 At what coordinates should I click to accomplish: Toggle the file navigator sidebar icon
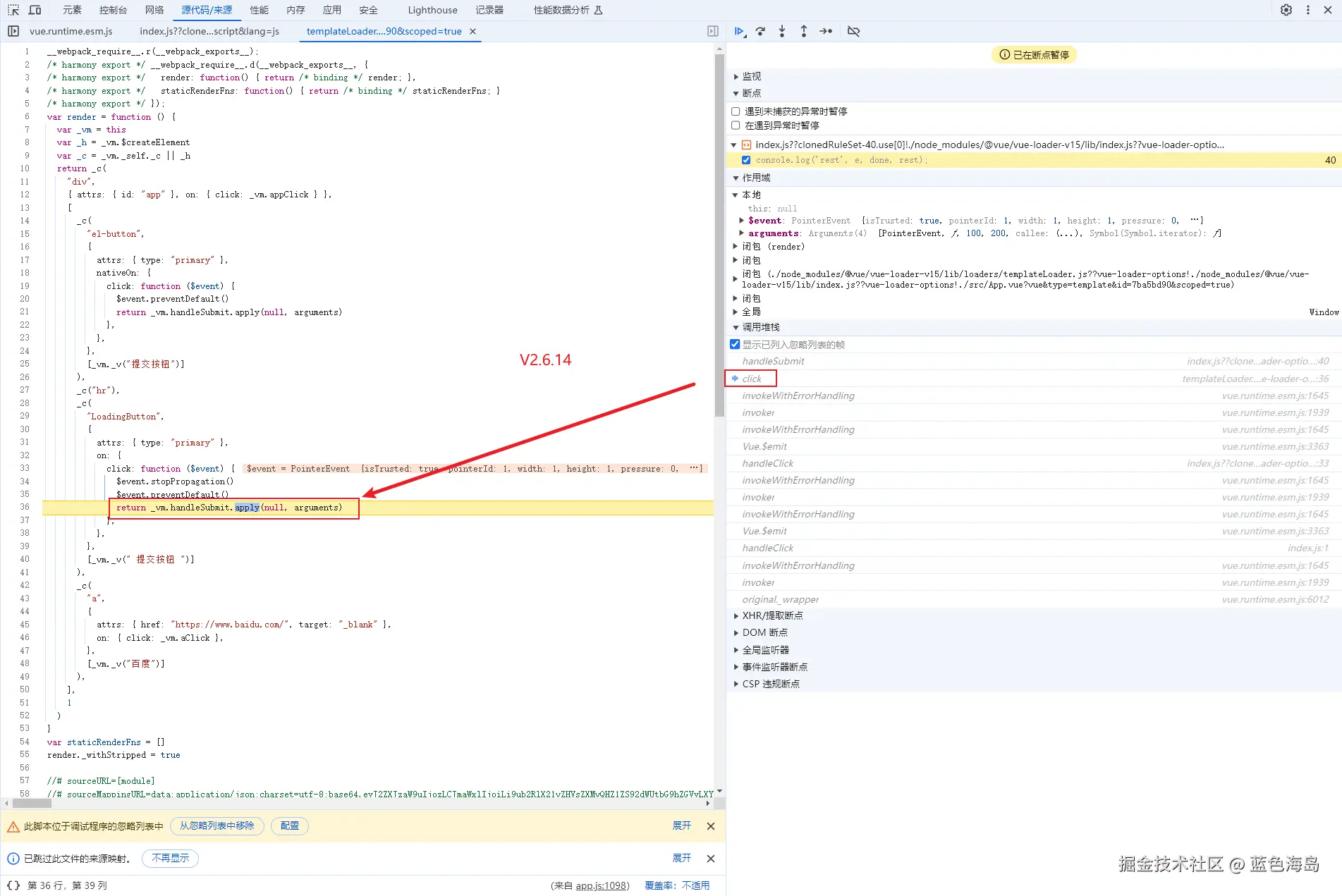click(x=13, y=31)
